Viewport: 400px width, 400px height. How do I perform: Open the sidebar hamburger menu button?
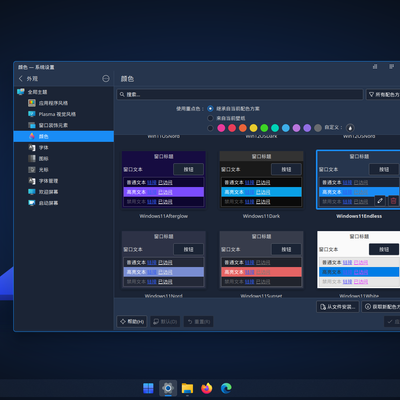[106, 79]
